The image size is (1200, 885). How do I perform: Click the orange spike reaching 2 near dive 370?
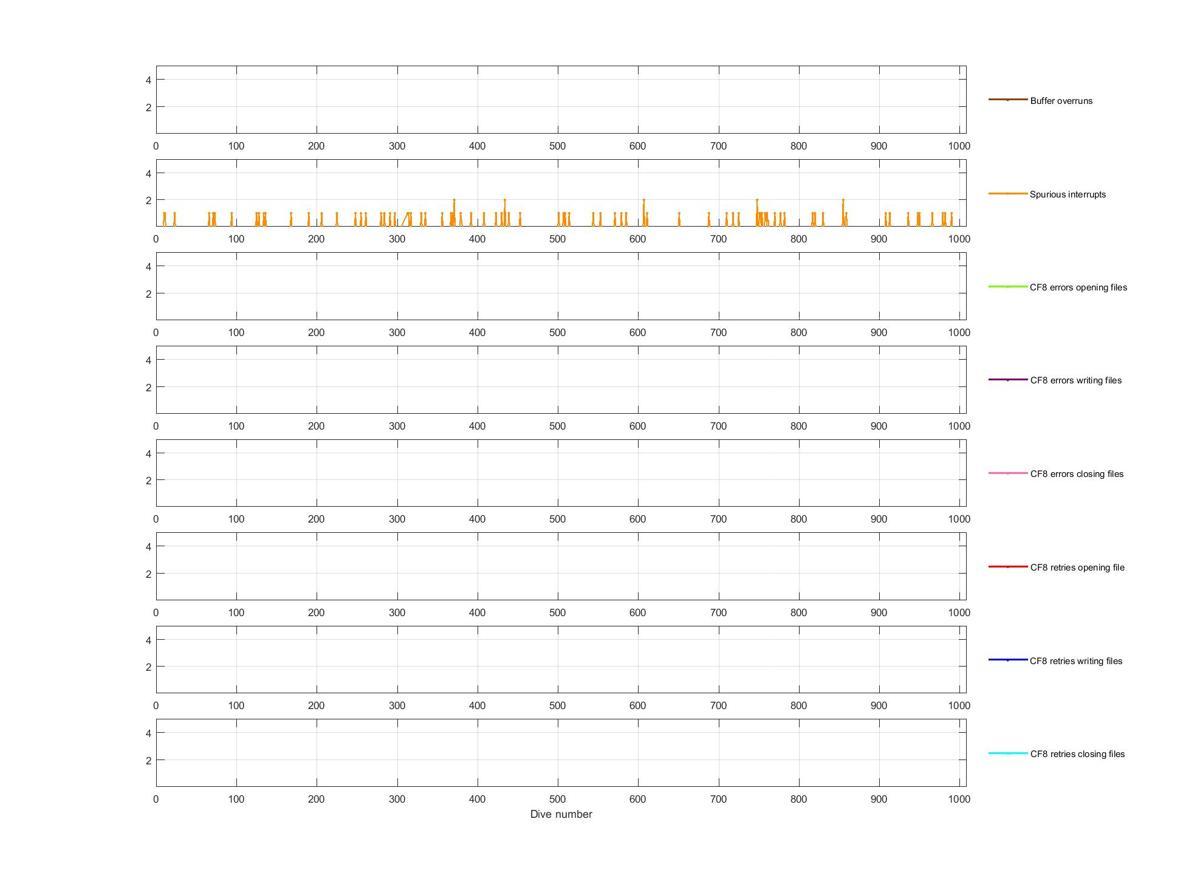click(454, 212)
